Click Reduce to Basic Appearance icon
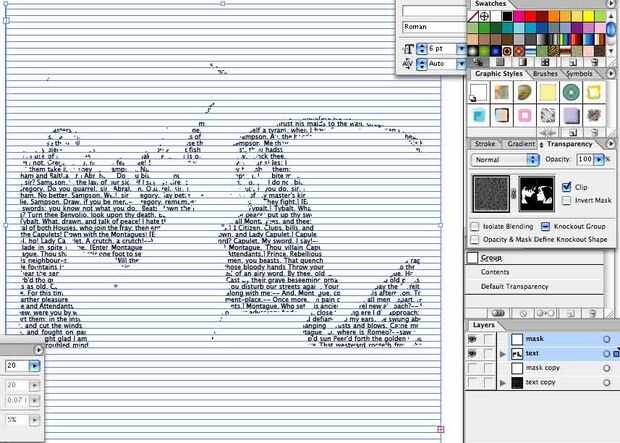Viewport: 620px width, 443px height. pos(545,313)
